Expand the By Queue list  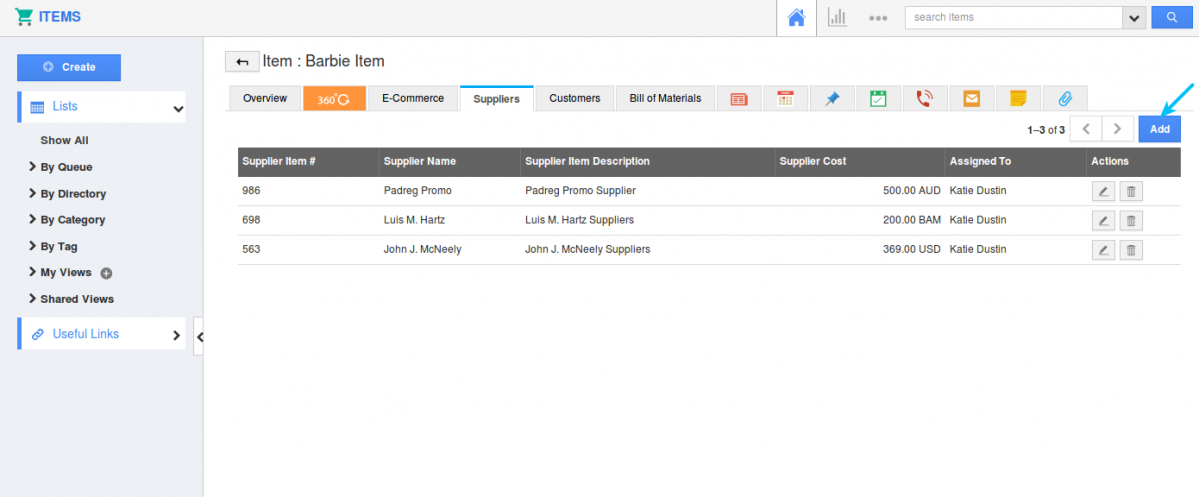(60, 167)
